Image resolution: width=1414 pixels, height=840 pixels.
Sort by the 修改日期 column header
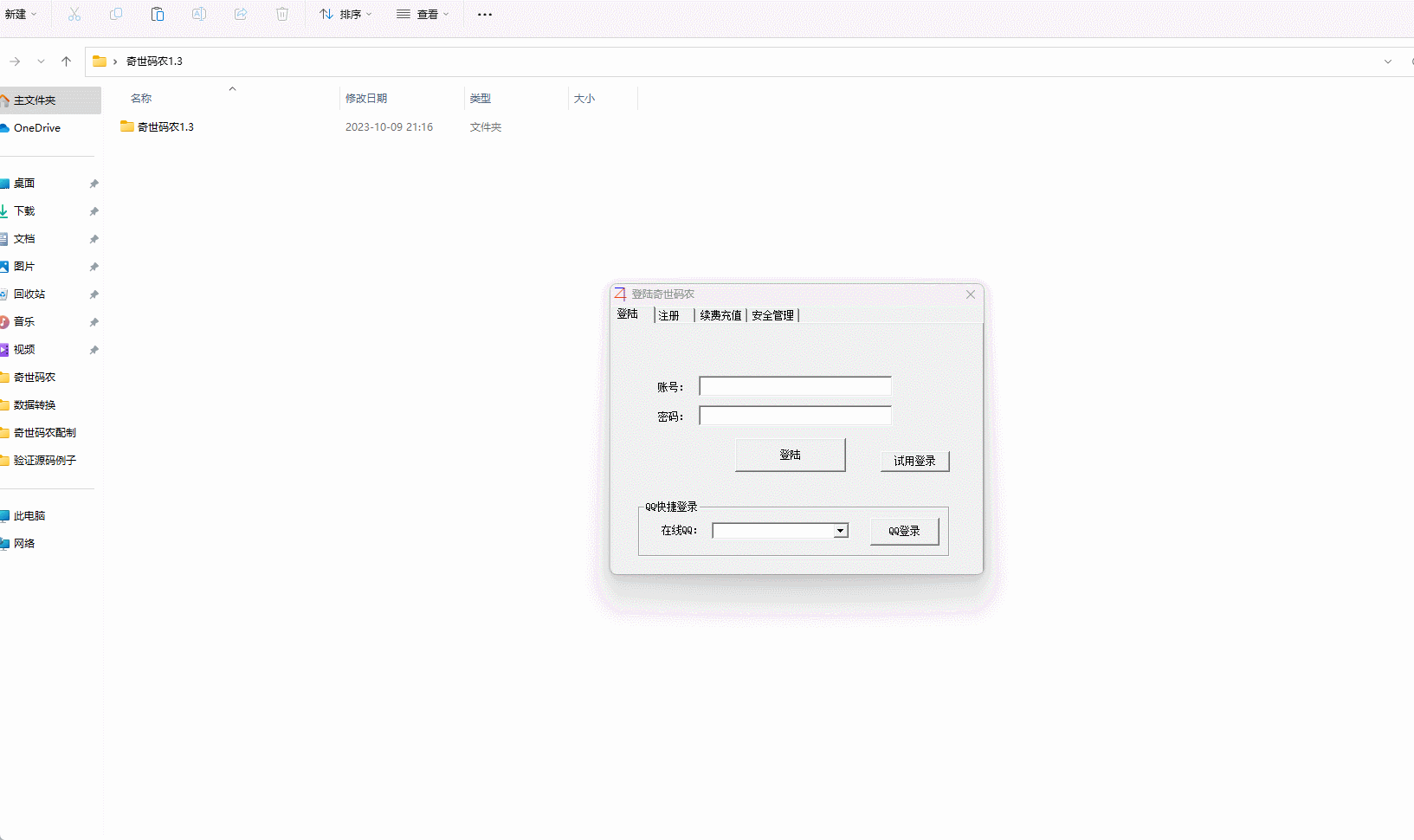[x=366, y=99]
